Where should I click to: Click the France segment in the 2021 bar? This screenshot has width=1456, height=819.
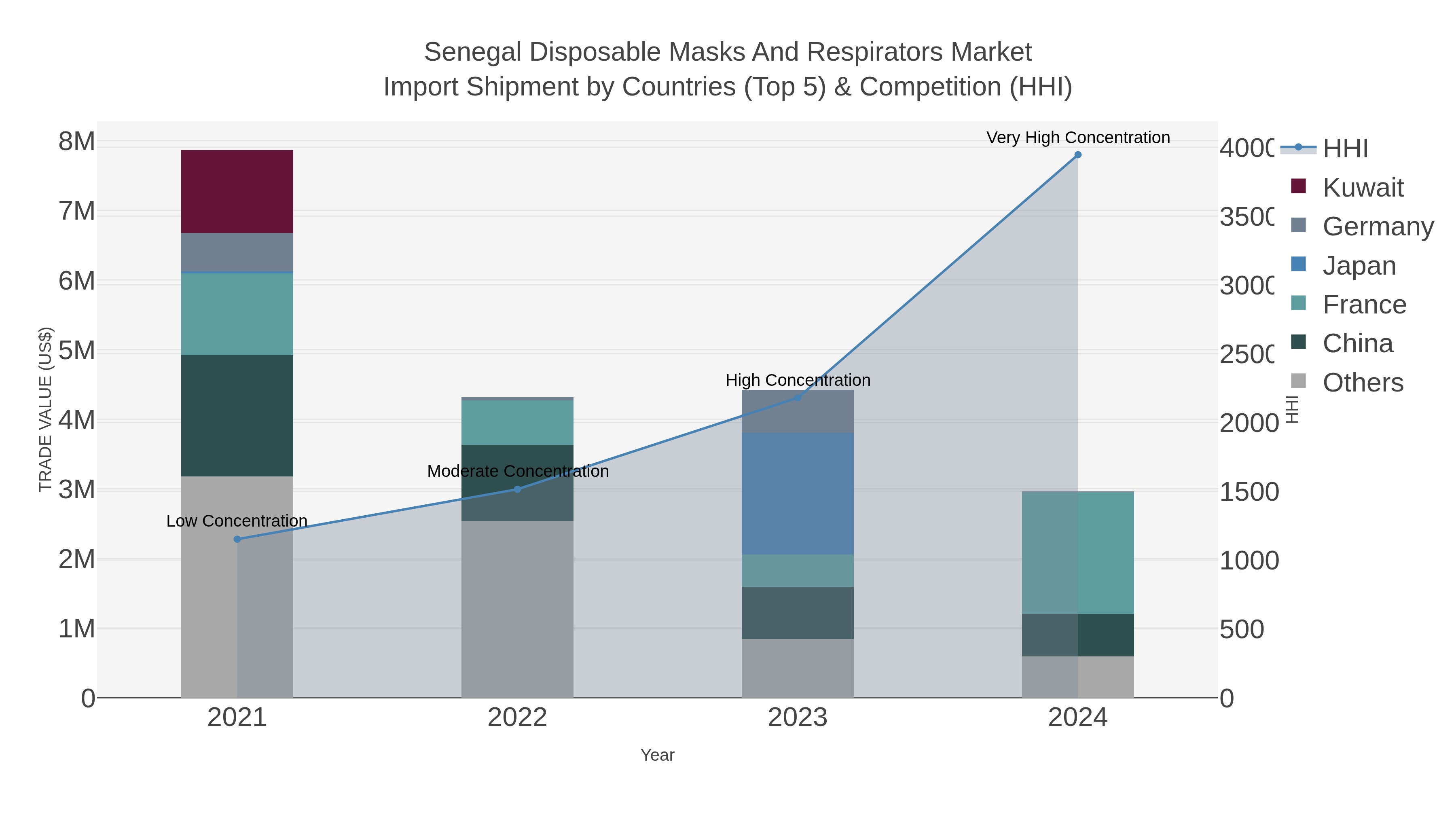(x=237, y=314)
